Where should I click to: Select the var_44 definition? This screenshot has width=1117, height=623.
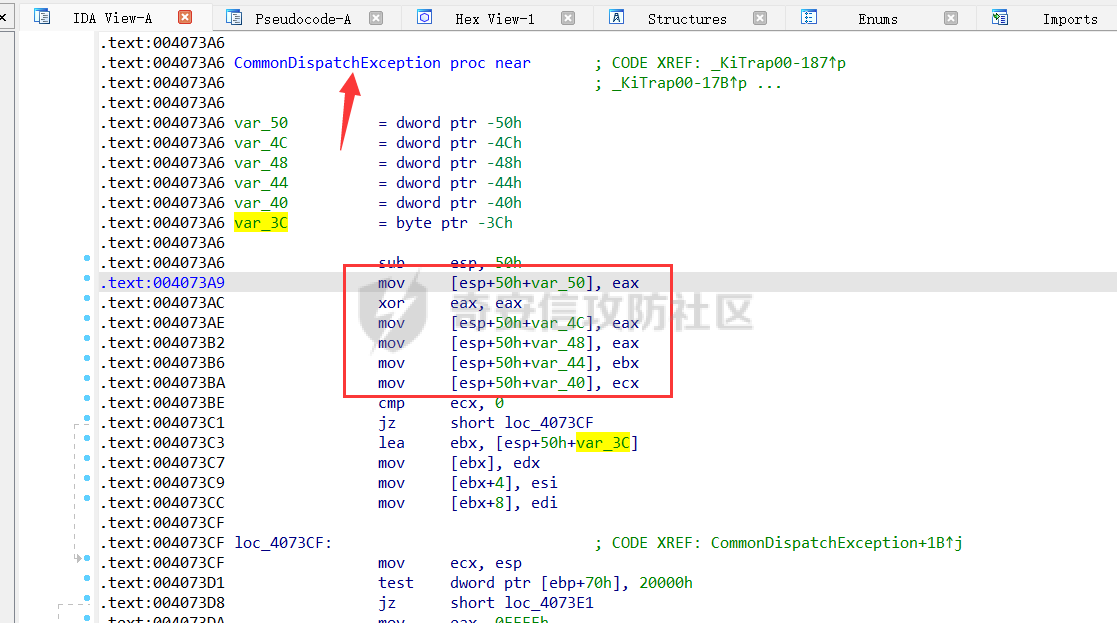261,182
